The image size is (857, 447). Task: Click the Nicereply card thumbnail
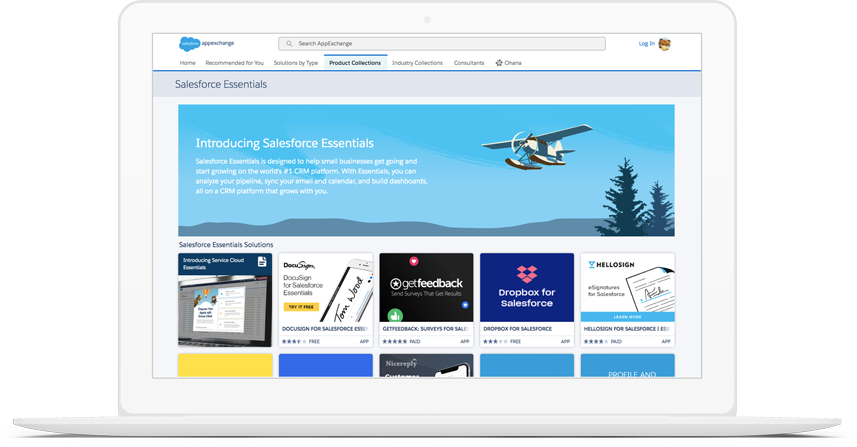click(x=426, y=365)
